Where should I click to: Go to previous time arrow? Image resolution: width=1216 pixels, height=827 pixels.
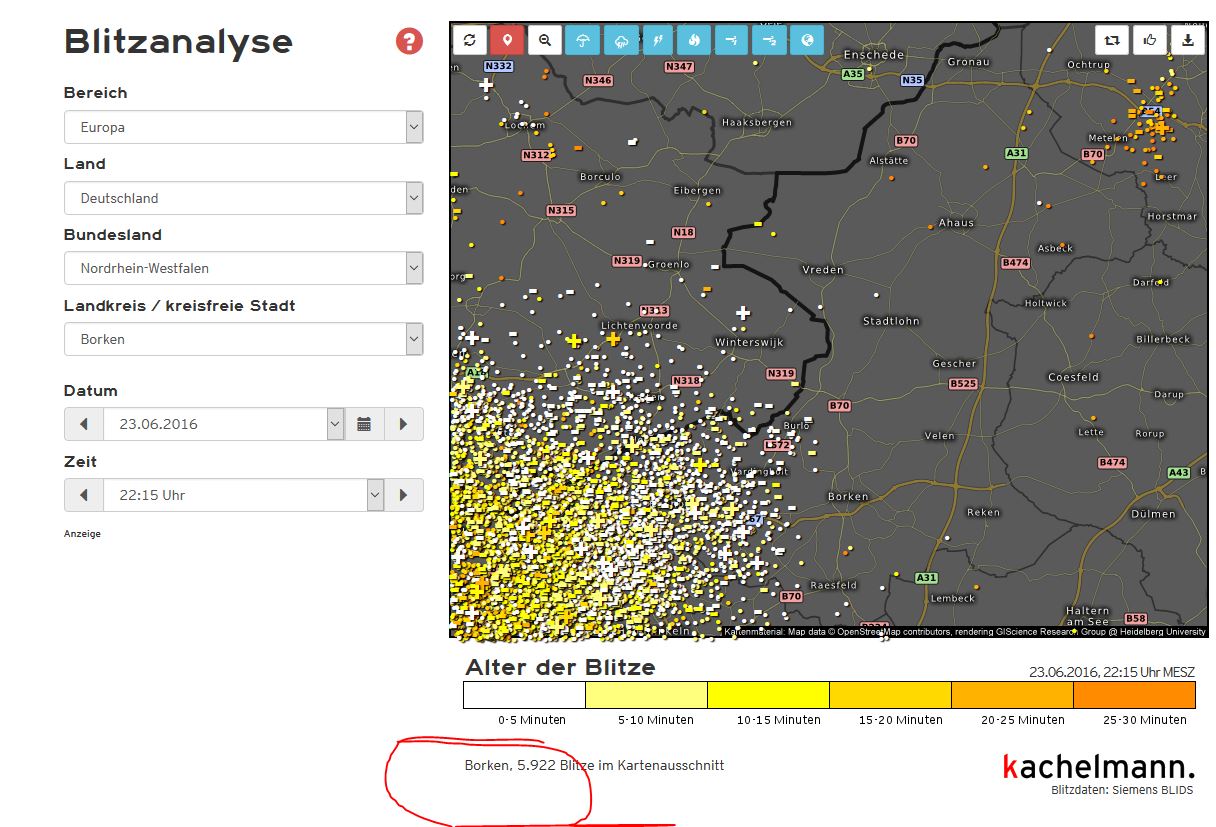tap(84, 495)
